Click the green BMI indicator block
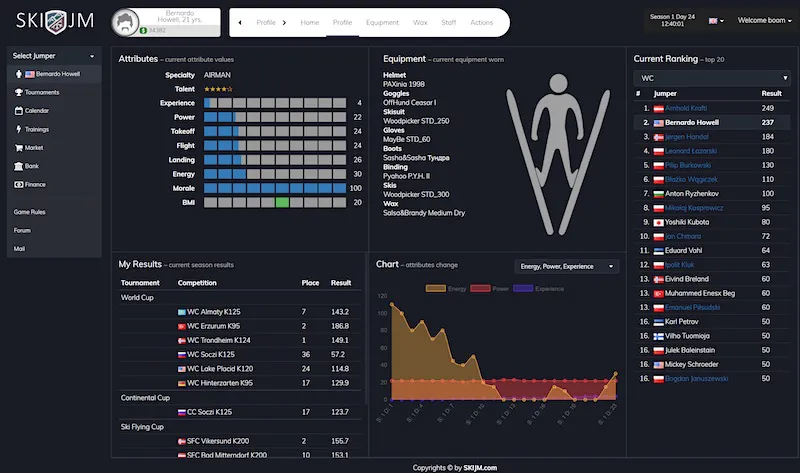Image resolution: width=800 pixels, height=473 pixels. click(282, 202)
